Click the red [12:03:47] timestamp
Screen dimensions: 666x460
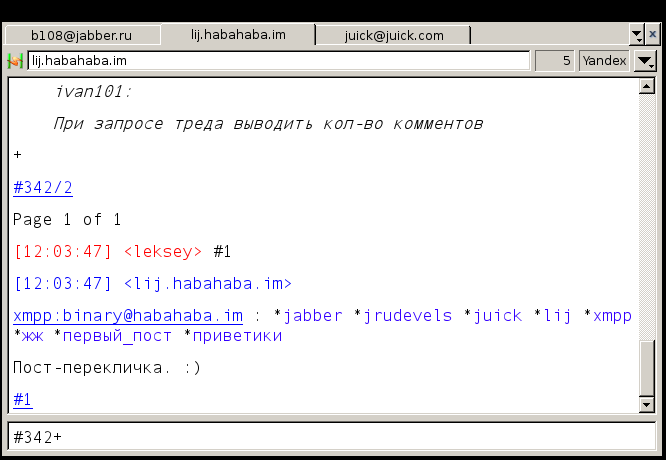tap(63, 251)
